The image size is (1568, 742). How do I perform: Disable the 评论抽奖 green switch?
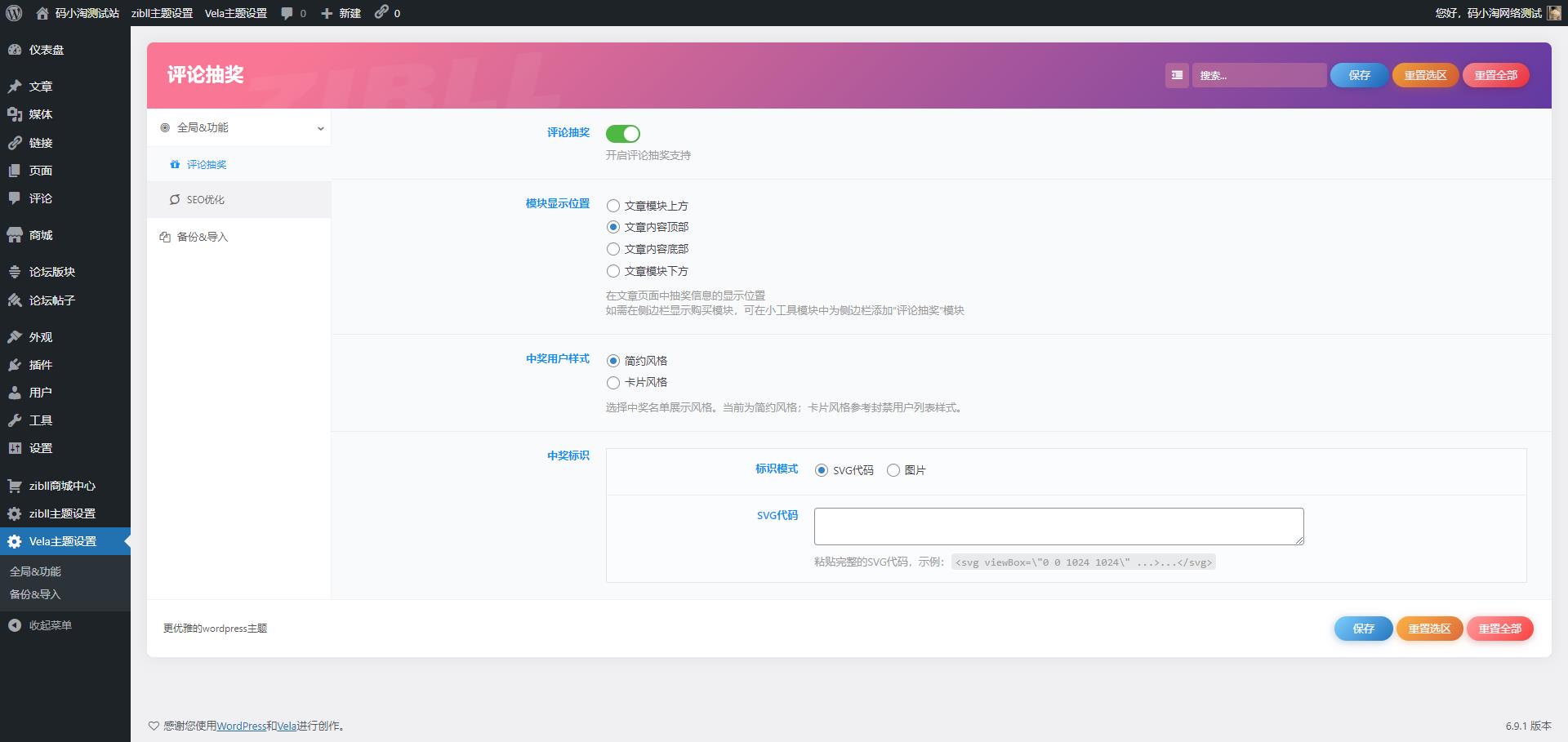623,133
